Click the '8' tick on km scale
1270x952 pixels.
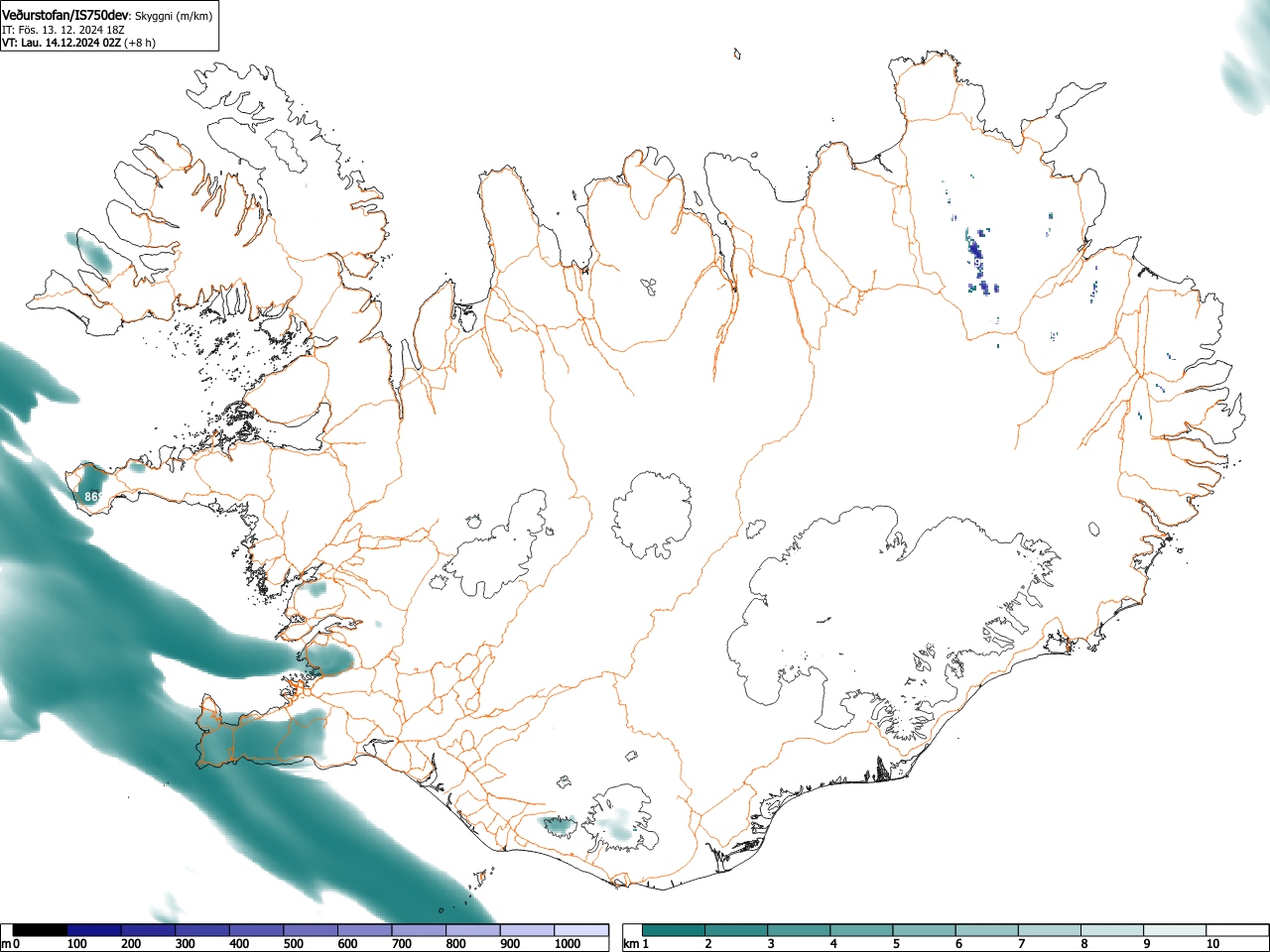[x=1085, y=944]
